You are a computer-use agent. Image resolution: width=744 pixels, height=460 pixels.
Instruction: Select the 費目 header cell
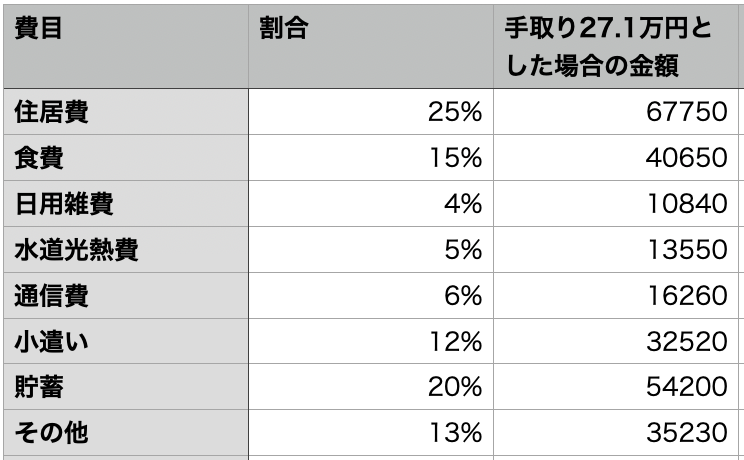pos(126,46)
